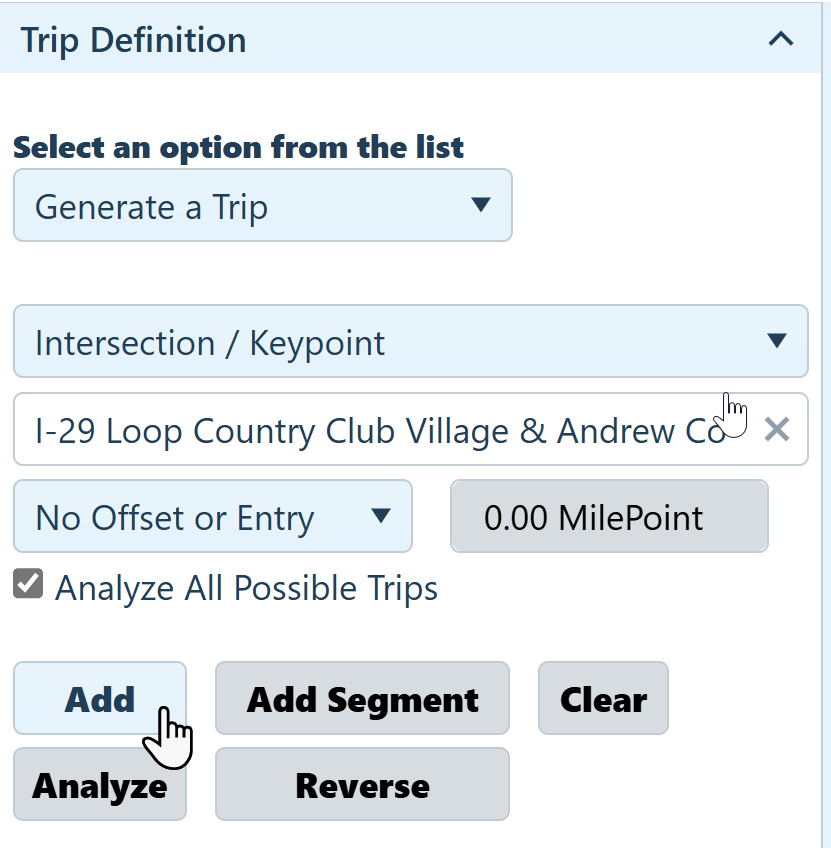831x848 pixels.
Task: Clear the intersection field with the X icon
Action: [x=777, y=430]
